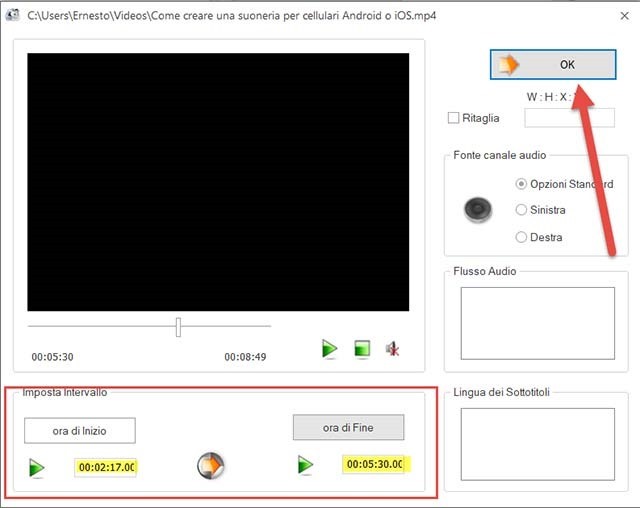The height and width of the screenshot is (508, 640).
Task: Enable the Ritaglia checkbox
Action: 453,118
